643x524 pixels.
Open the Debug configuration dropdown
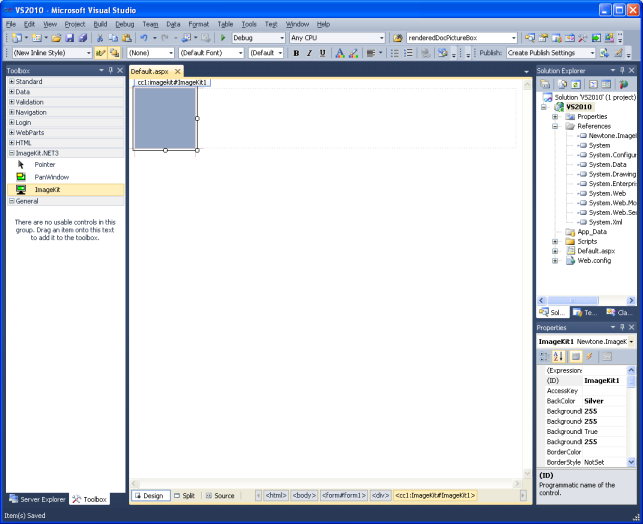(x=282, y=38)
